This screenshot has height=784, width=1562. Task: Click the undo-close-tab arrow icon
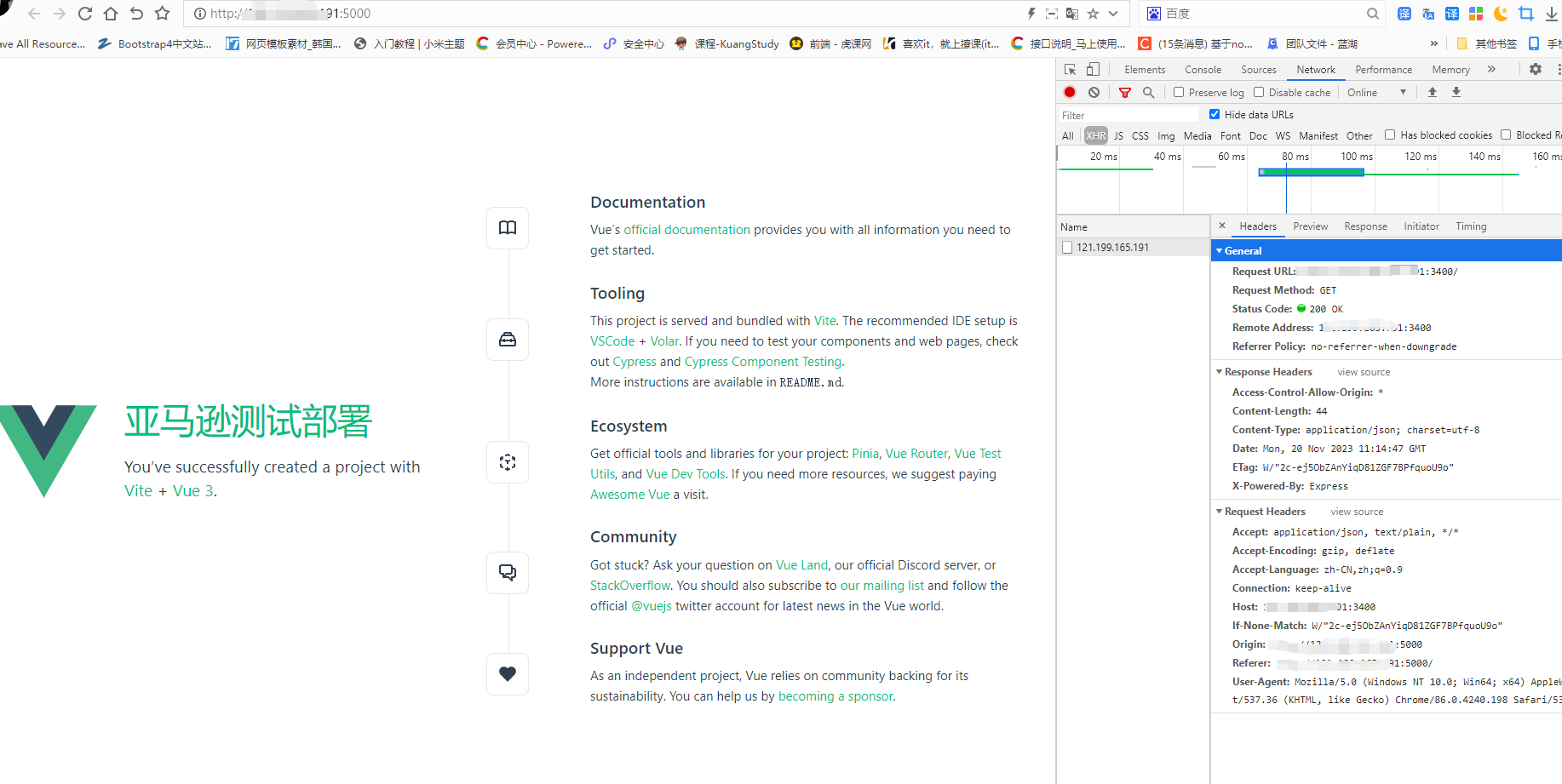coord(136,14)
